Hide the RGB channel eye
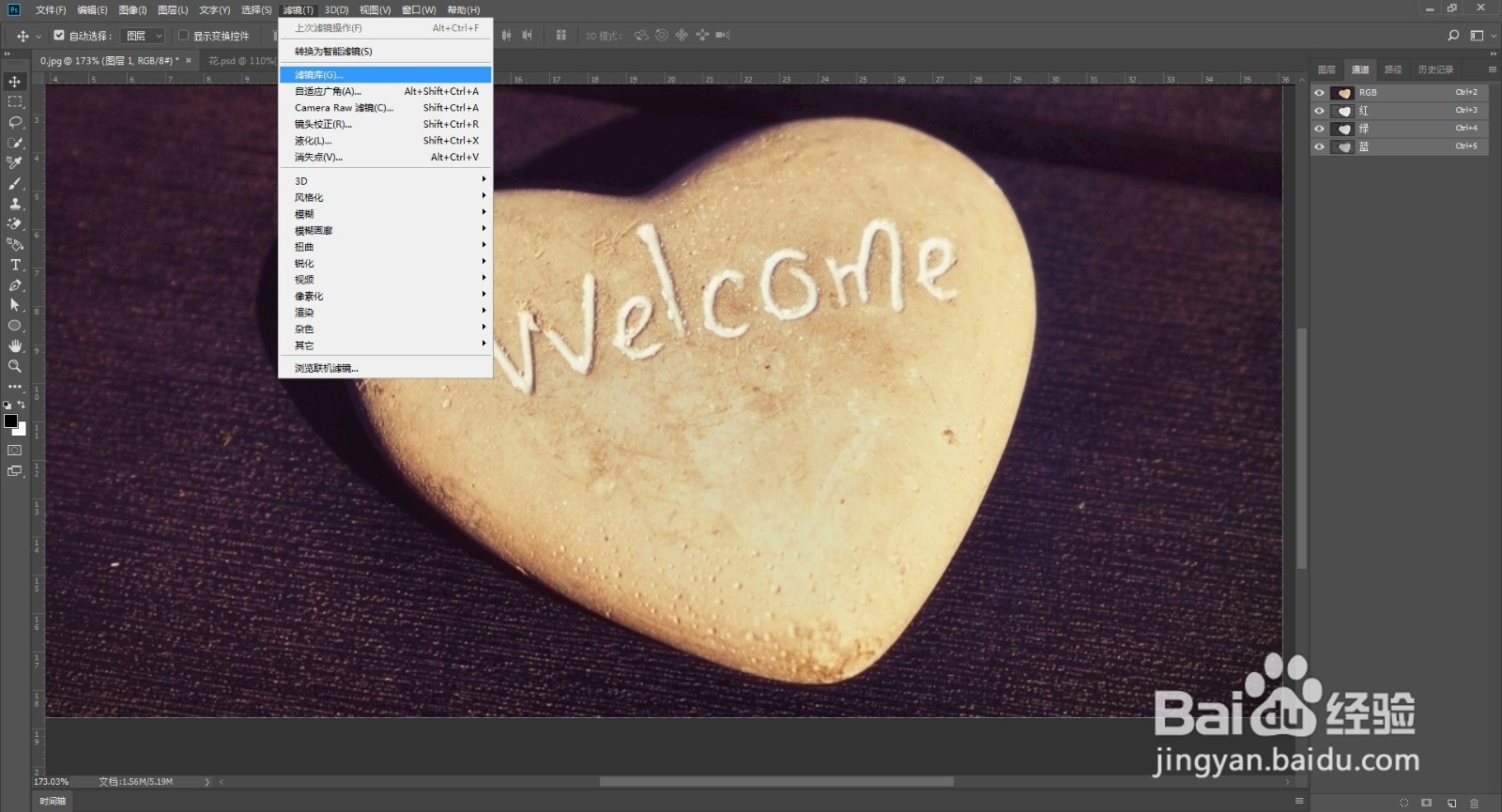This screenshot has height=812, width=1502. [1319, 93]
